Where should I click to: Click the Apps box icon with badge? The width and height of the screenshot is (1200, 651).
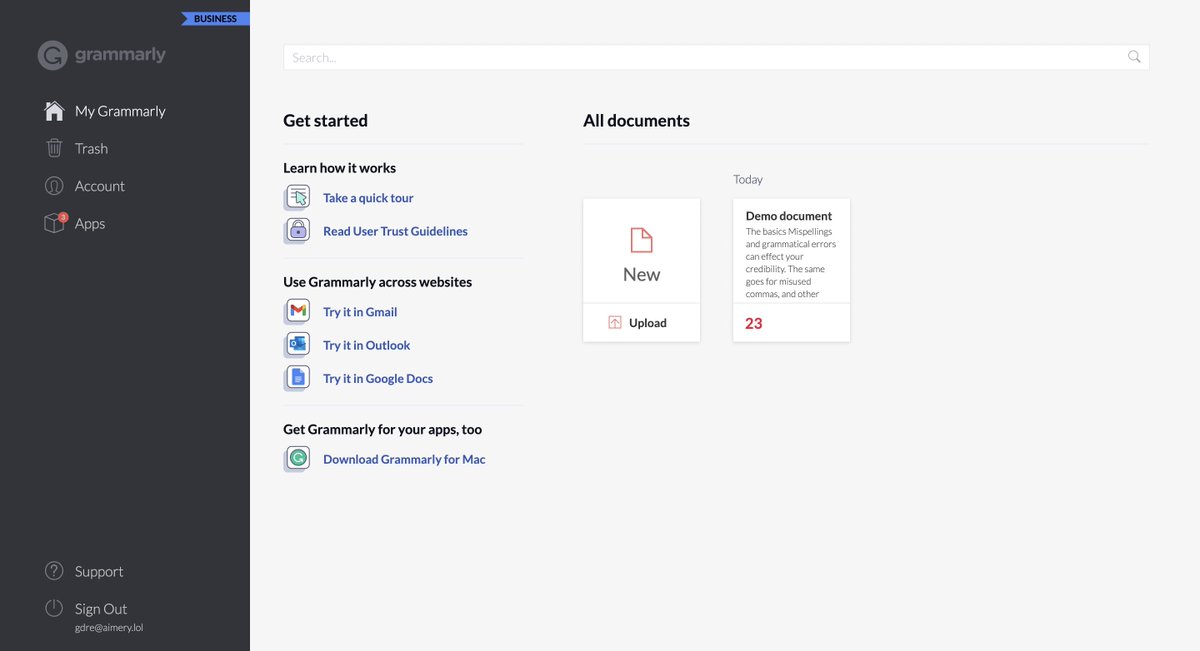point(55,223)
